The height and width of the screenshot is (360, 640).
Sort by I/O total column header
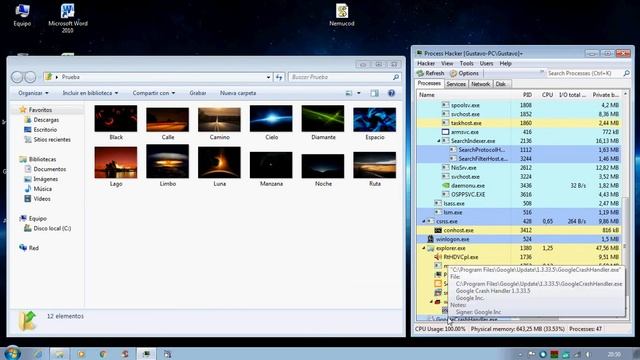click(572, 95)
